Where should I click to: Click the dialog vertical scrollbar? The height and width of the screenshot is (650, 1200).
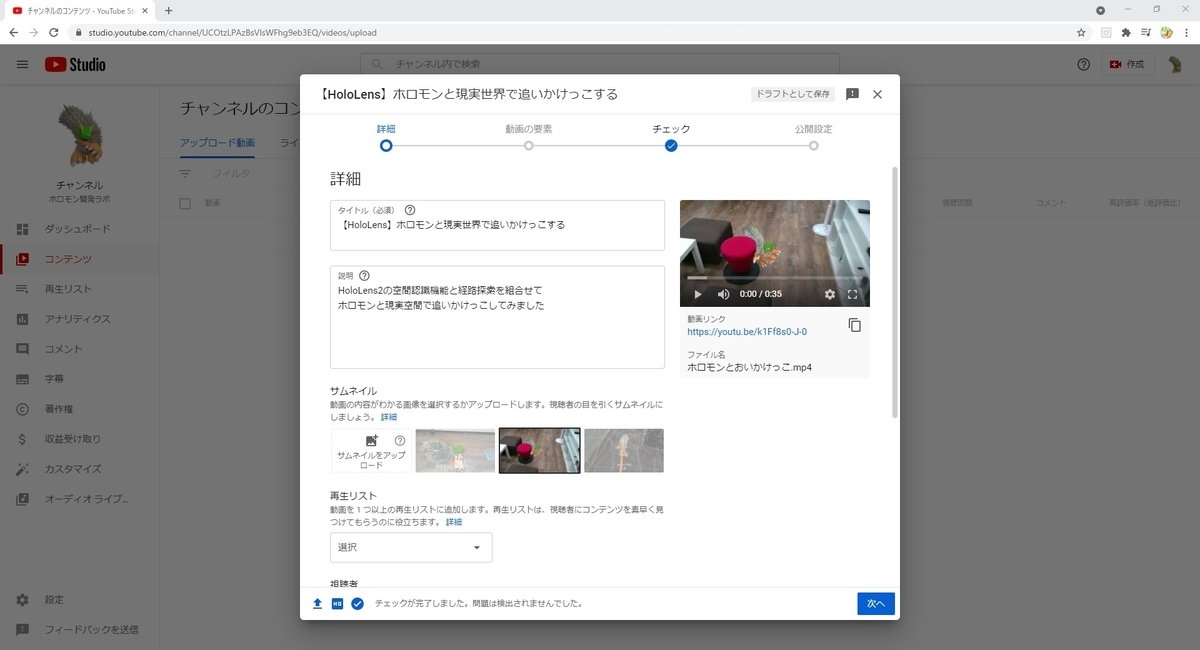pos(895,292)
